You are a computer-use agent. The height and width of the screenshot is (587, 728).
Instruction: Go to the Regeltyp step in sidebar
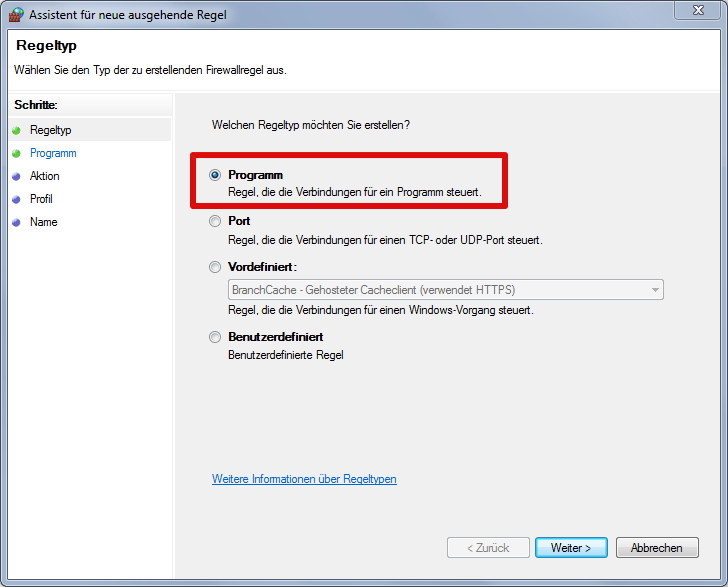[x=51, y=130]
